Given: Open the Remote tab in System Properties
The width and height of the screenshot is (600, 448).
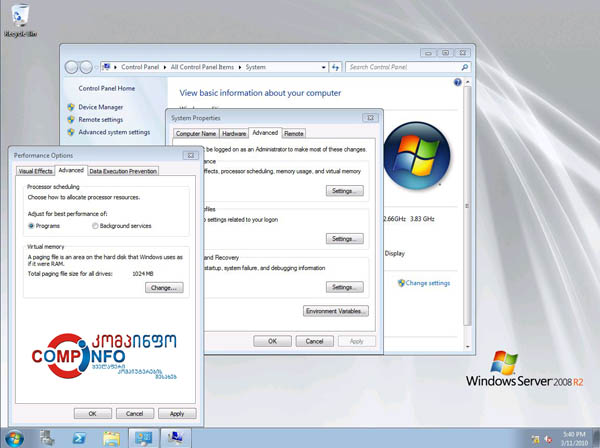Looking at the screenshot, I should (x=293, y=134).
